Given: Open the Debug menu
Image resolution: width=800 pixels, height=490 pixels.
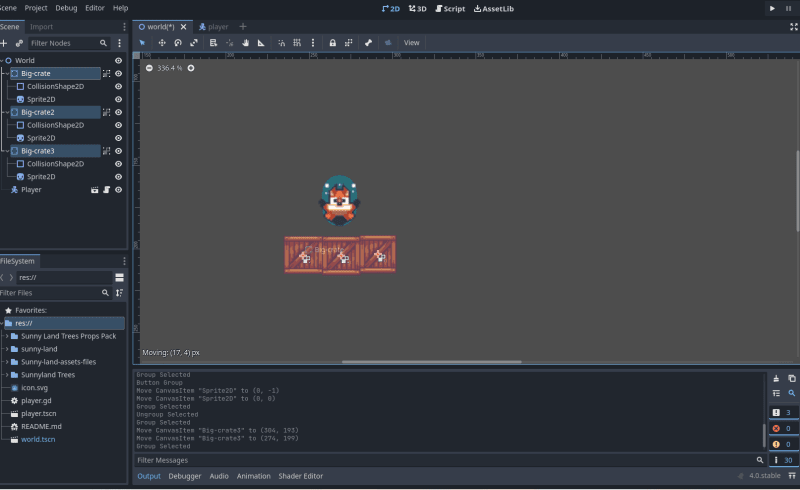Looking at the screenshot, I should point(66,8).
